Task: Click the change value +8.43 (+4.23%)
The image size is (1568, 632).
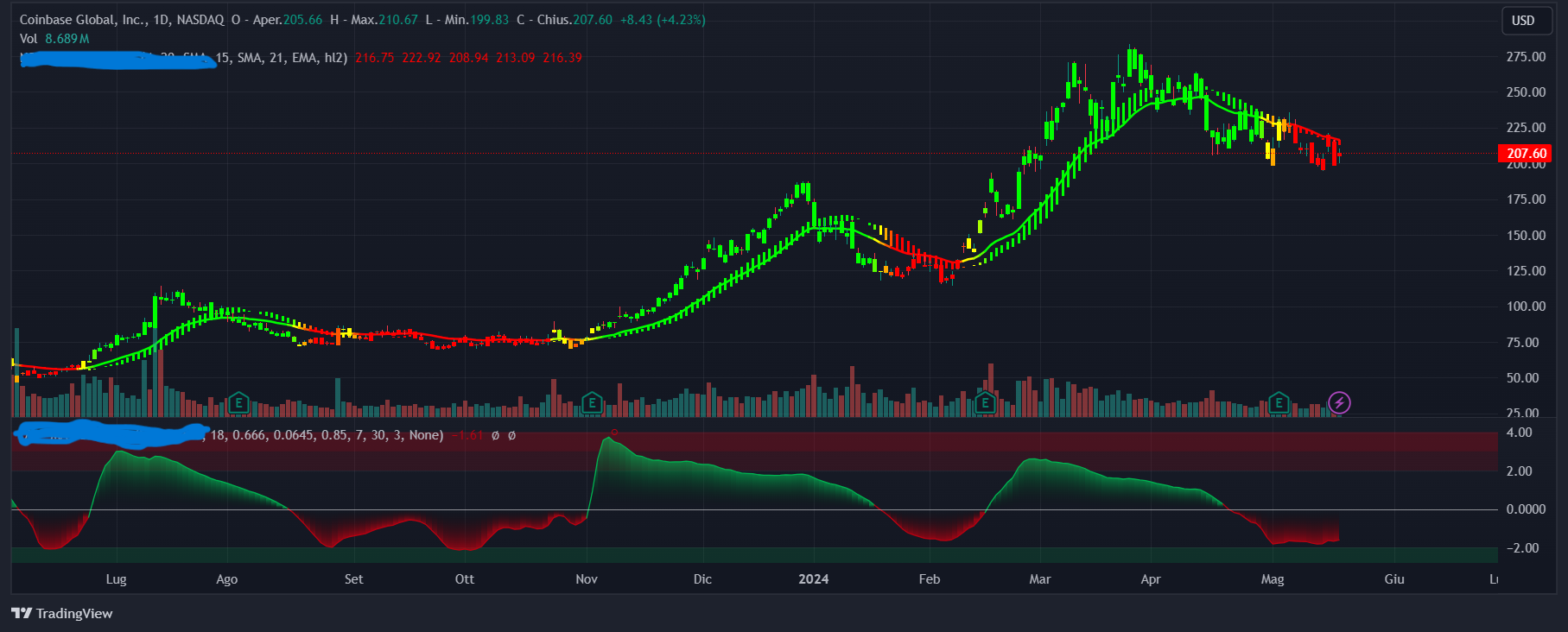Action: tap(663, 19)
